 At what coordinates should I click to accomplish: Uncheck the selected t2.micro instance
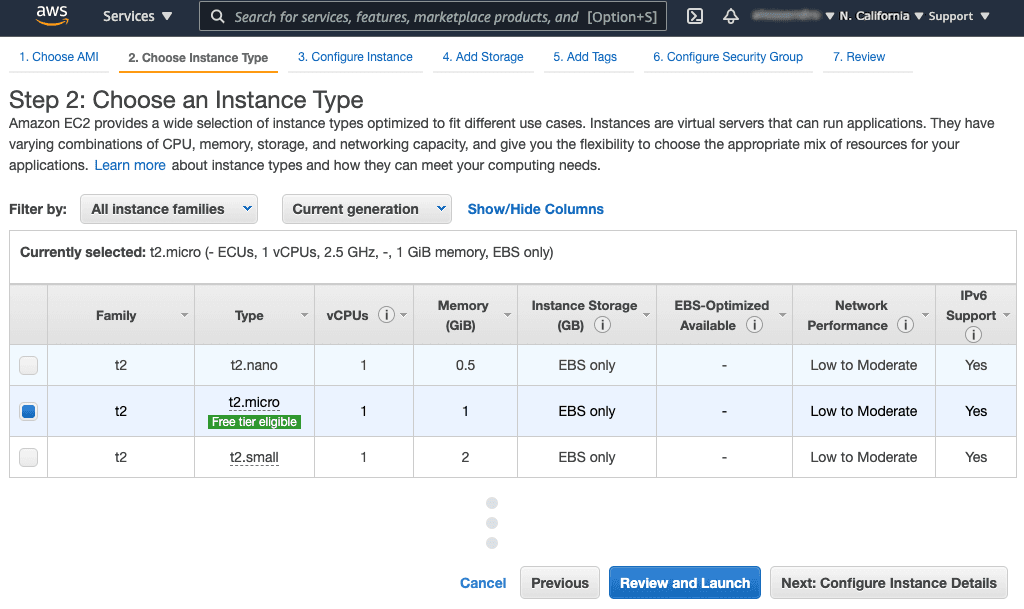28,410
